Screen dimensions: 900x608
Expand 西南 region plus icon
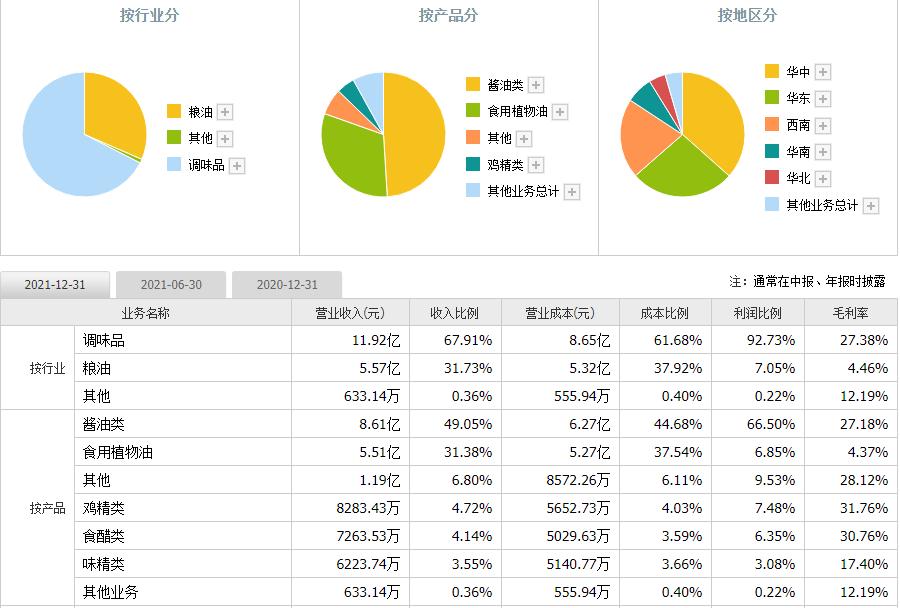coord(823,125)
